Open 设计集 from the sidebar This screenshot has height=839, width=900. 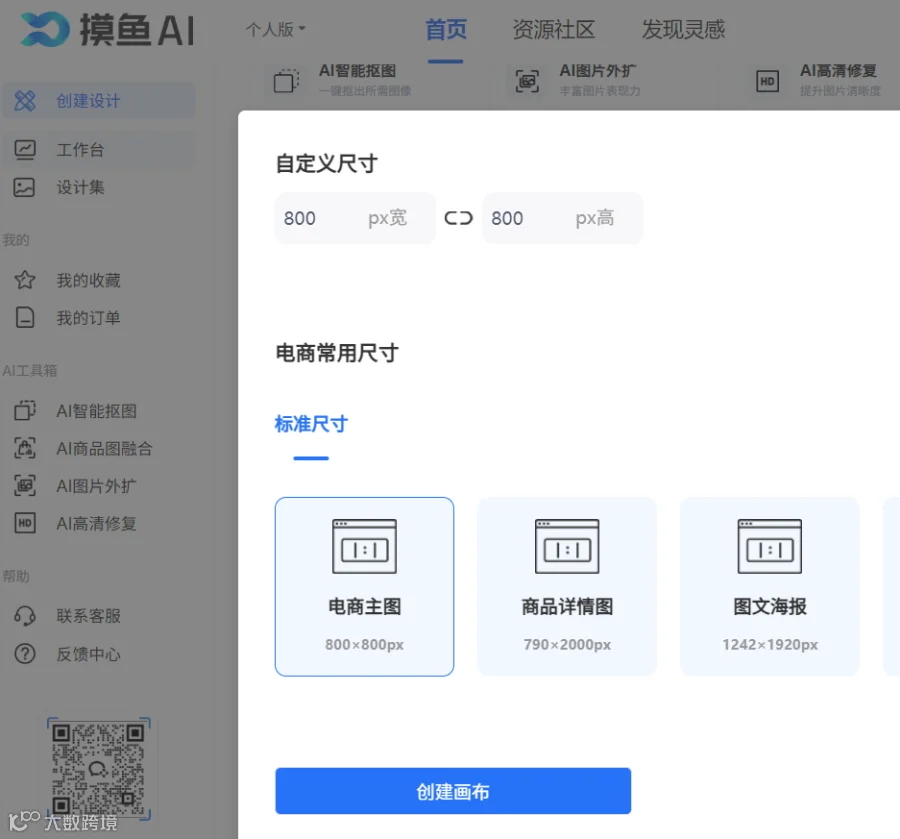coord(80,187)
